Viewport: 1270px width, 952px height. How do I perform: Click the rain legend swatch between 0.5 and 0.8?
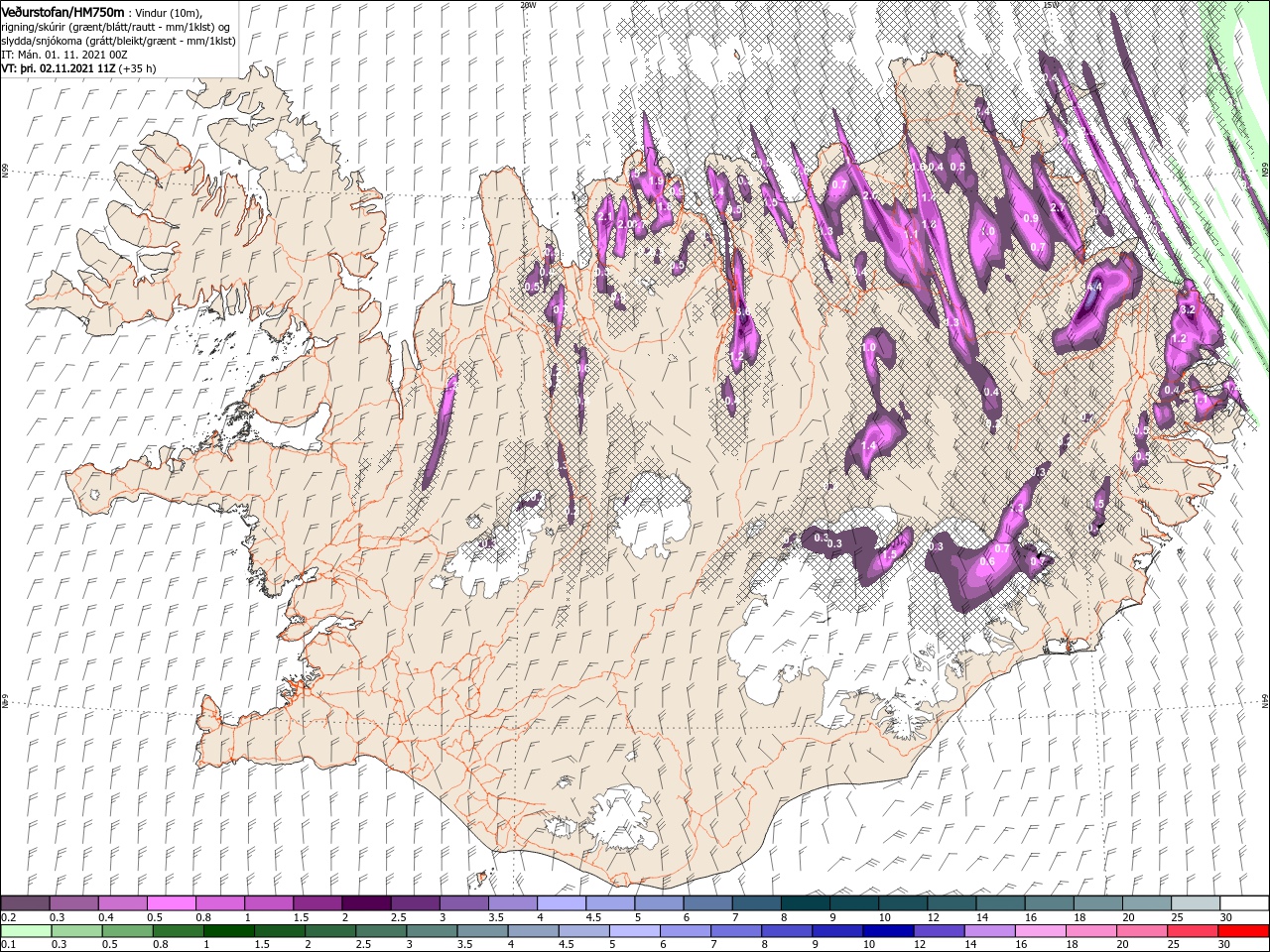tap(127, 931)
